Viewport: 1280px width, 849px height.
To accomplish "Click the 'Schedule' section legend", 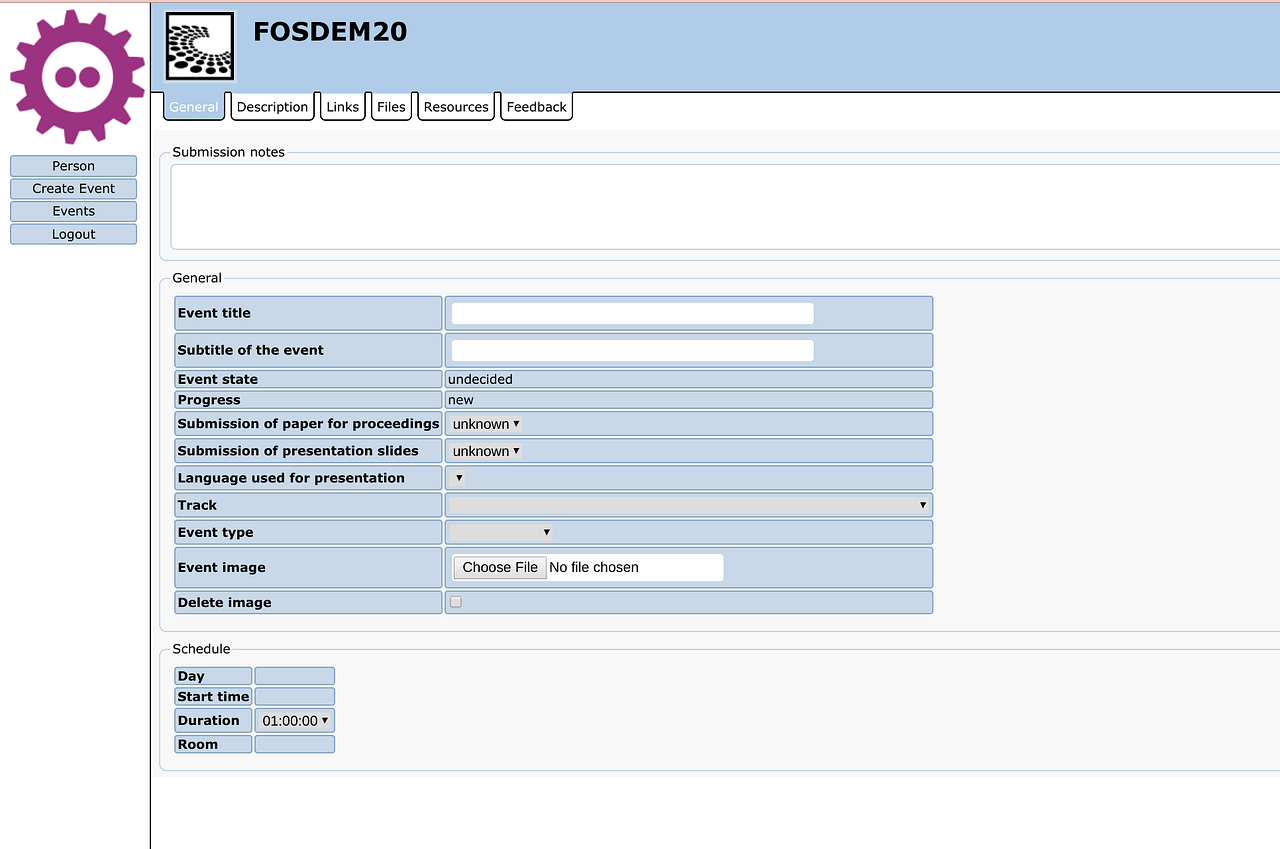I will [201, 649].
